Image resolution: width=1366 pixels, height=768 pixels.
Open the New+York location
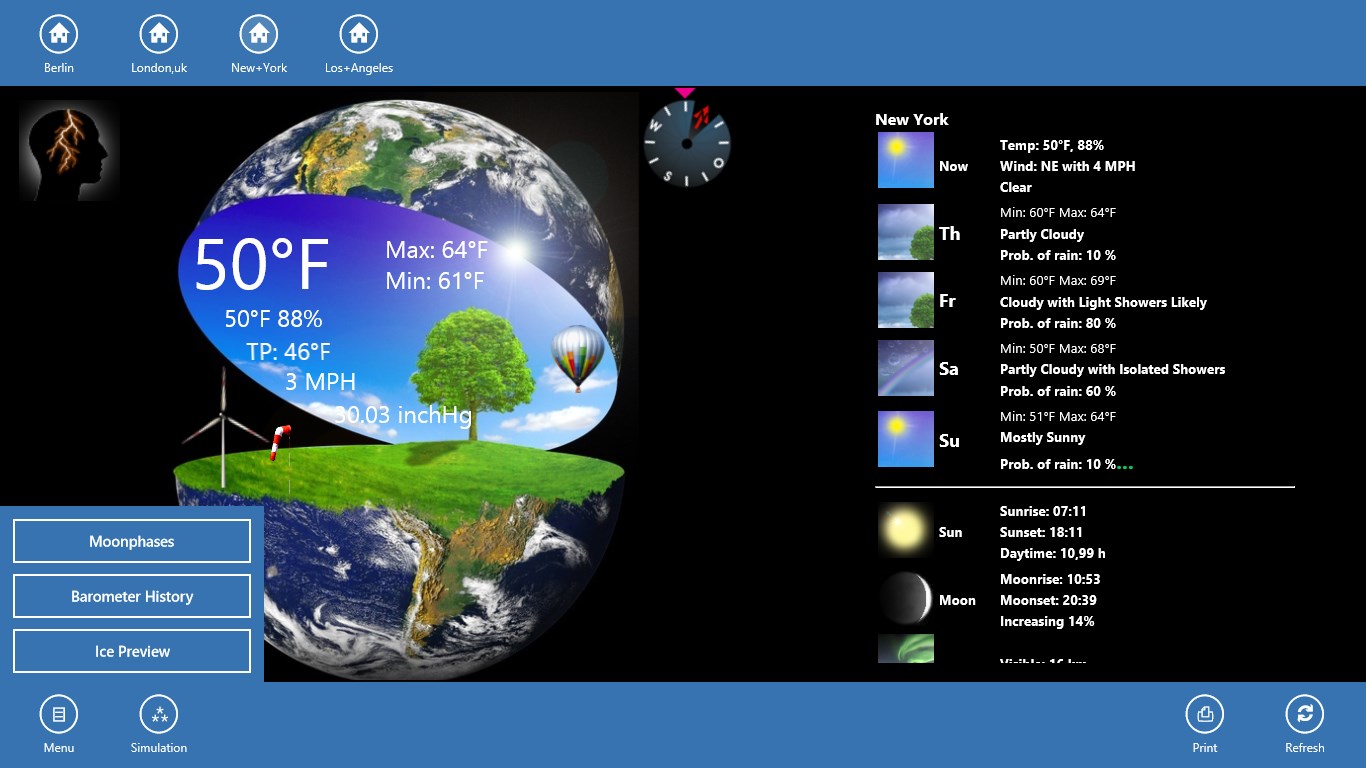point(259,35)
